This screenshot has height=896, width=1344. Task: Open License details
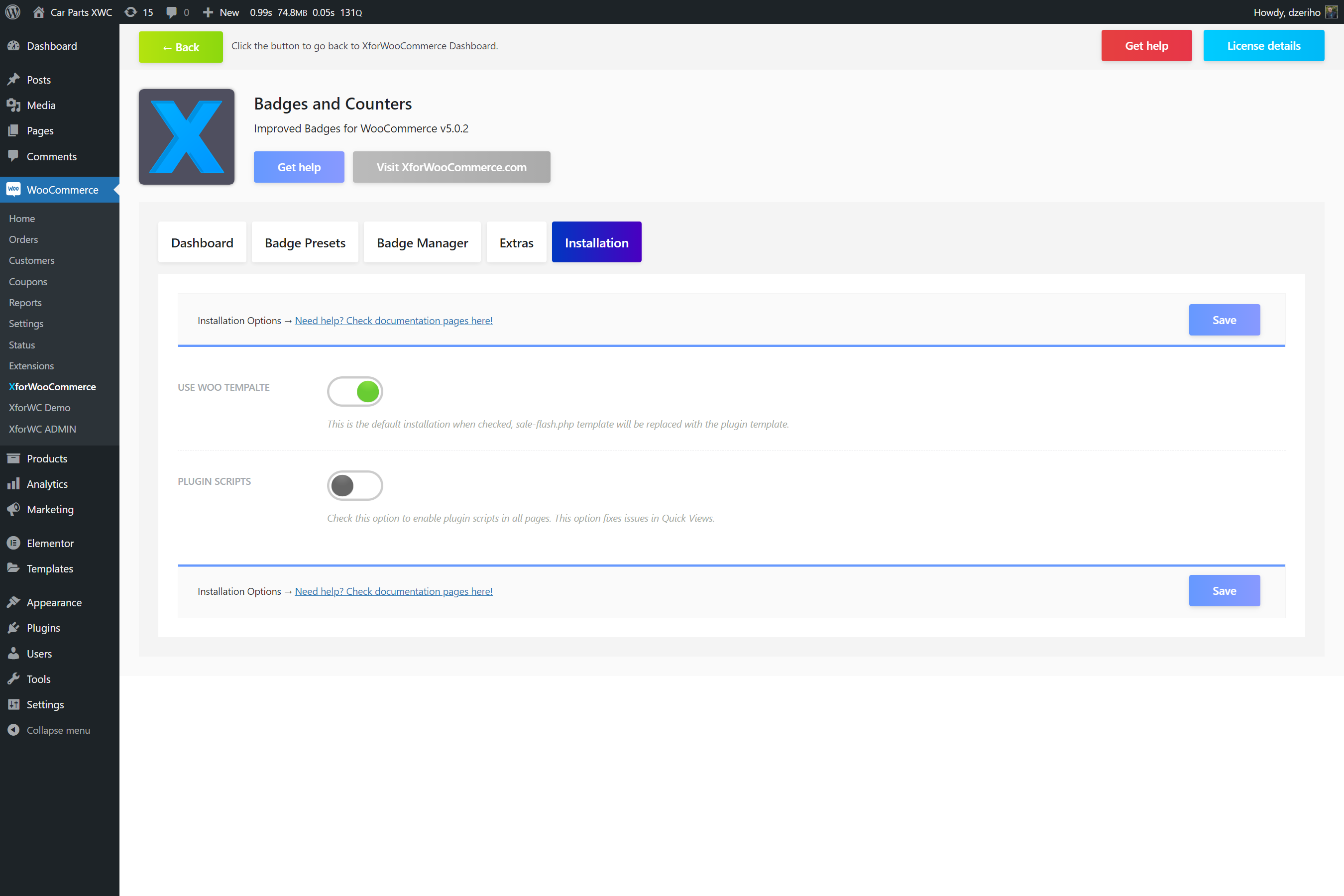[x=1263, y=46]
